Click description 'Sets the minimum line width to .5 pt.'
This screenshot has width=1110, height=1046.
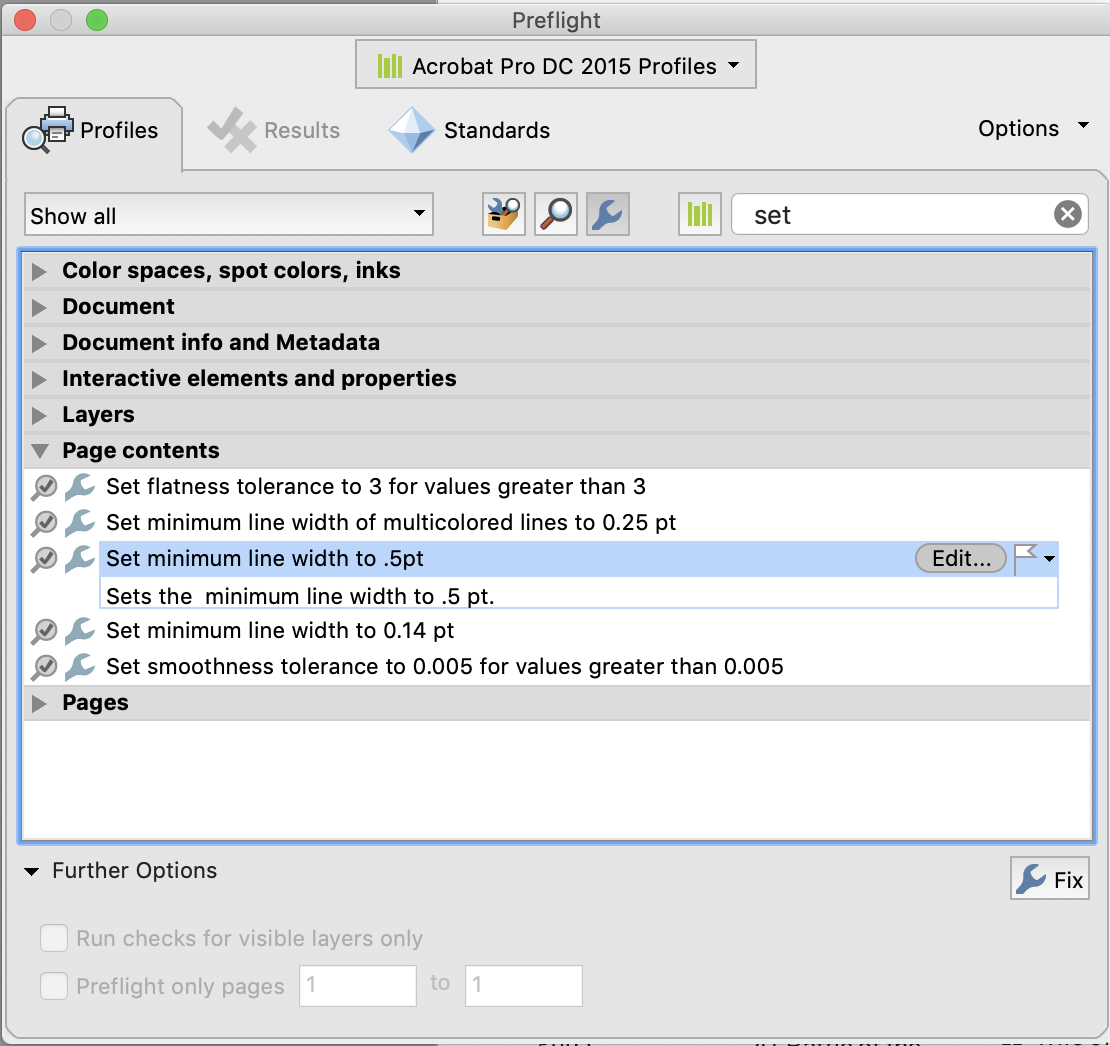click(x=300, y=597)
